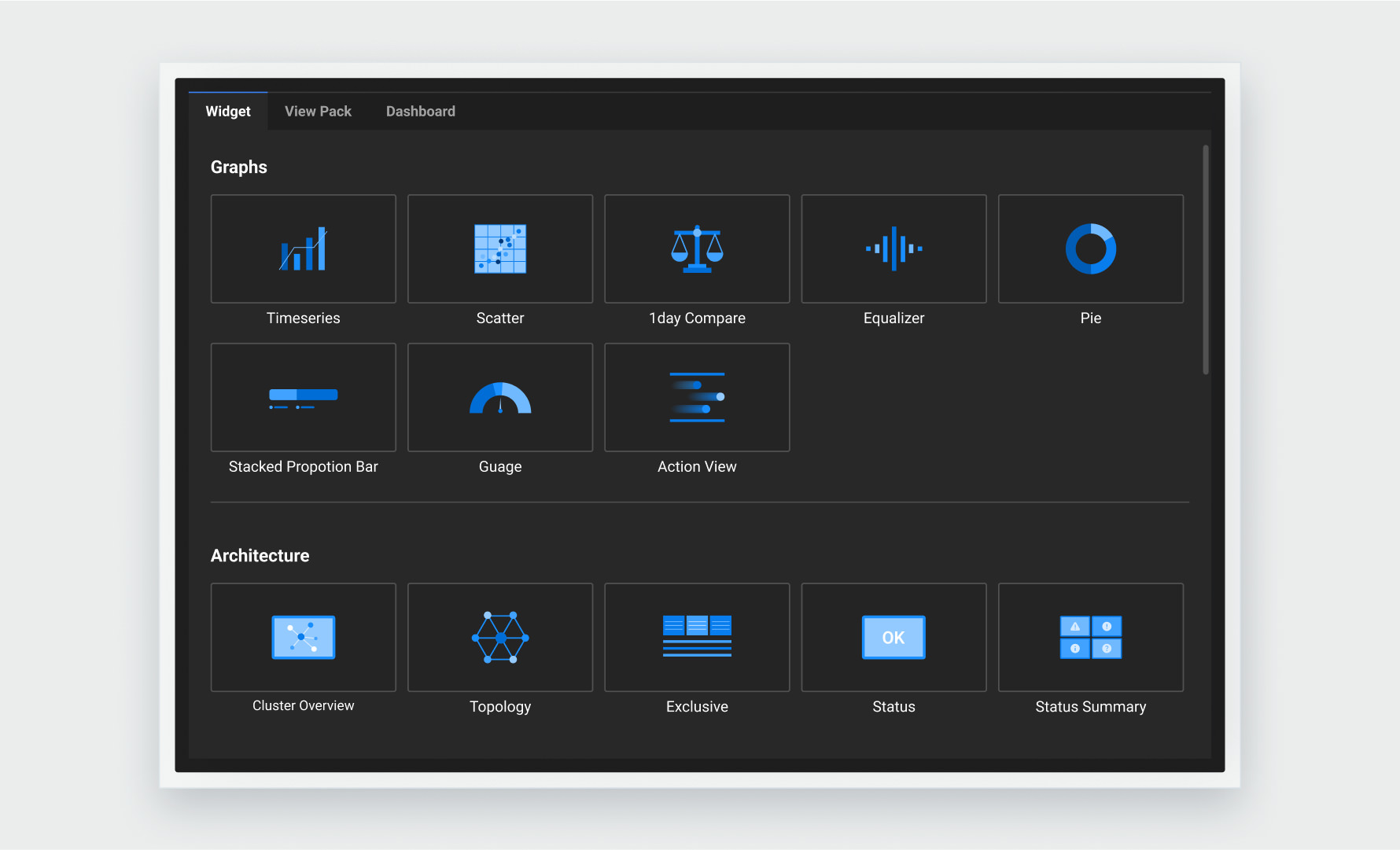Viewport: 1400px width, 850px height.
Task: Open the Dashboard tab
Action: [420, 112]
